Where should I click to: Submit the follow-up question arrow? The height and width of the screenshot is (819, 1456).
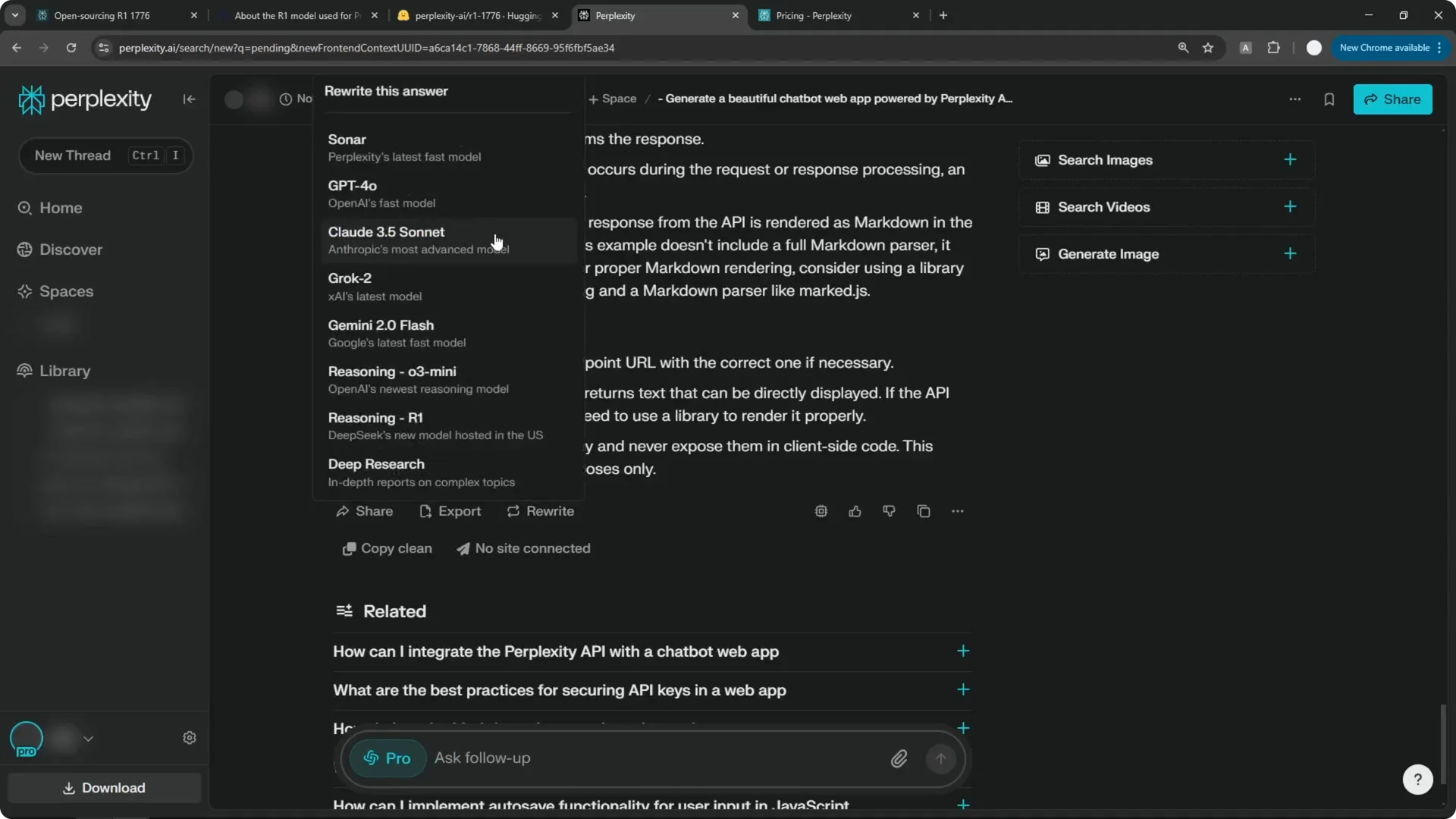(940, 758)
